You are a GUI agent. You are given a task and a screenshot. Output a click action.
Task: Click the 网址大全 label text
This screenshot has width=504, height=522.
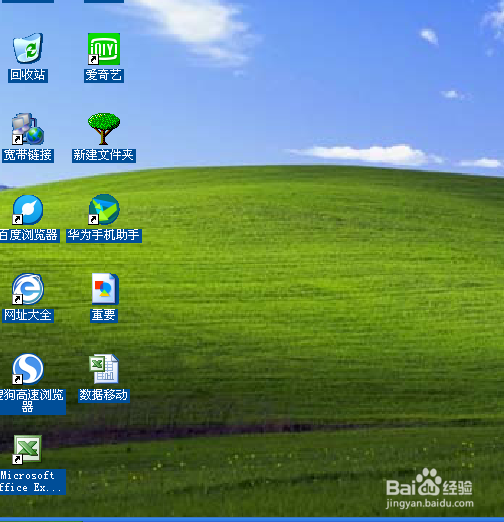pos(28,316)
